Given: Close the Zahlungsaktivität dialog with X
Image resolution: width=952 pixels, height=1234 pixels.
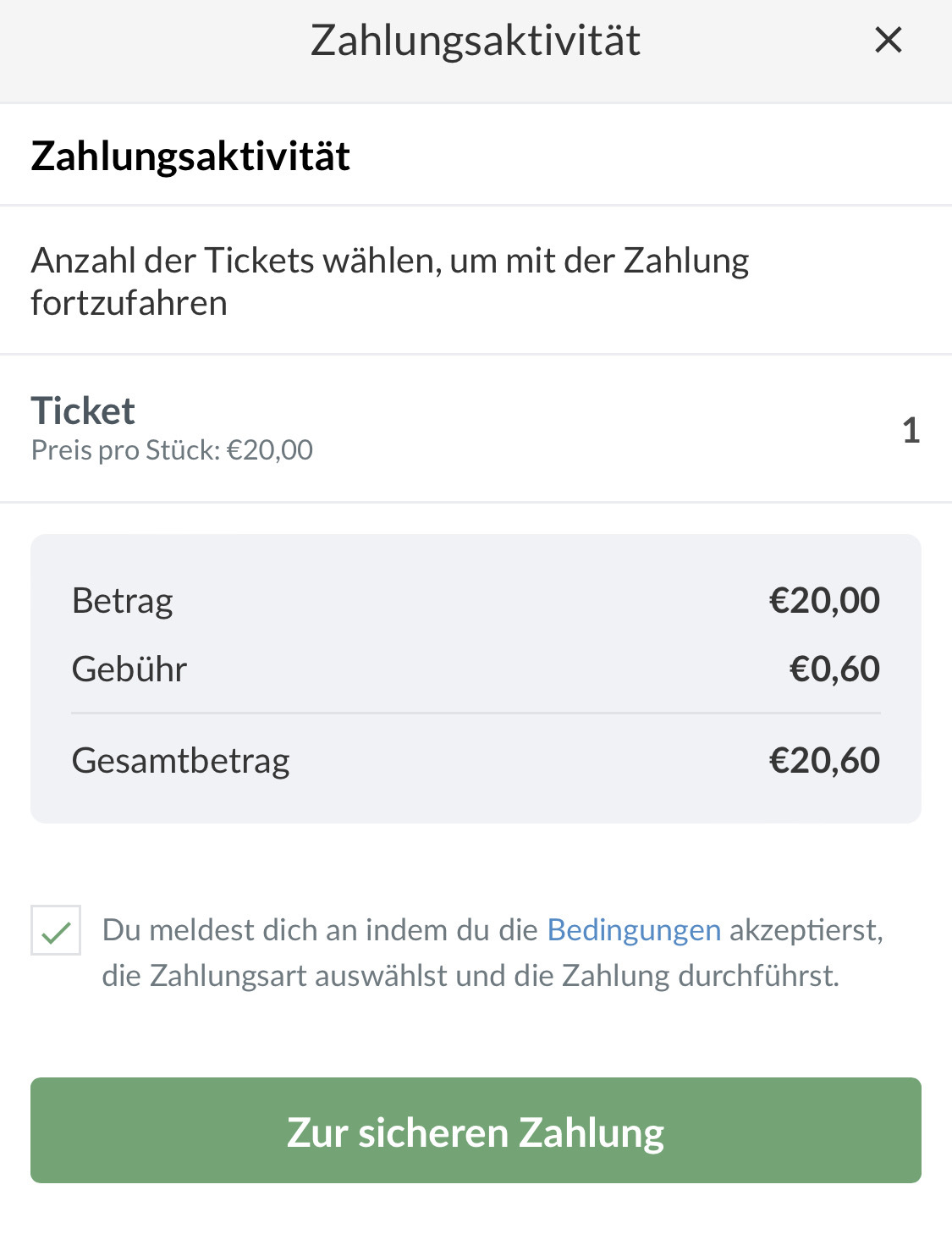Looking at the screenshot, I should pos(888,40).
